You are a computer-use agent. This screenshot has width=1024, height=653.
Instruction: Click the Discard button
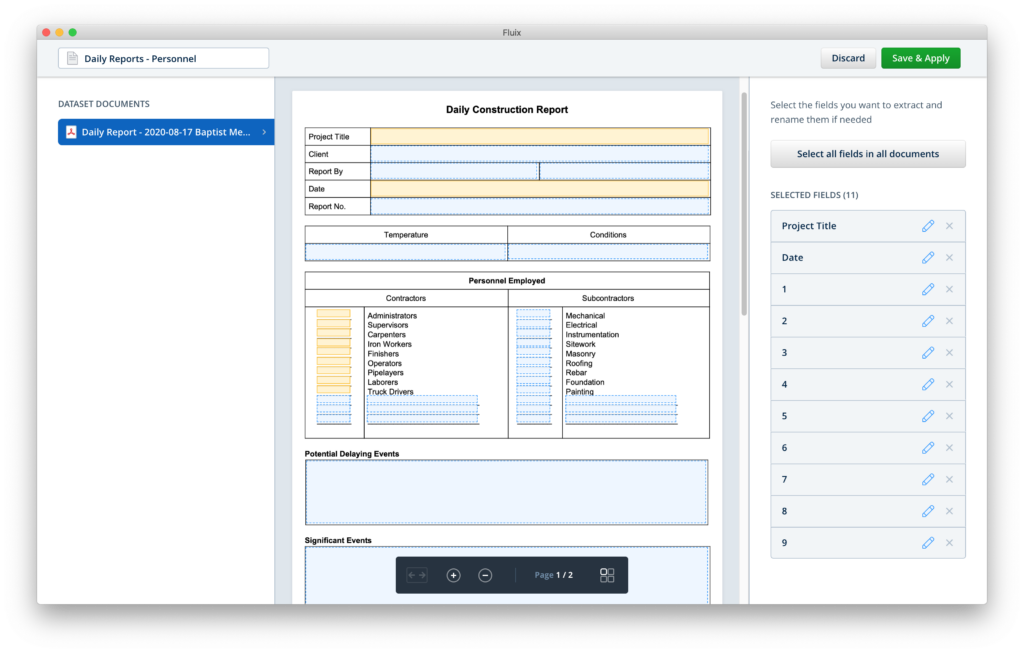(x=848, y=58)
